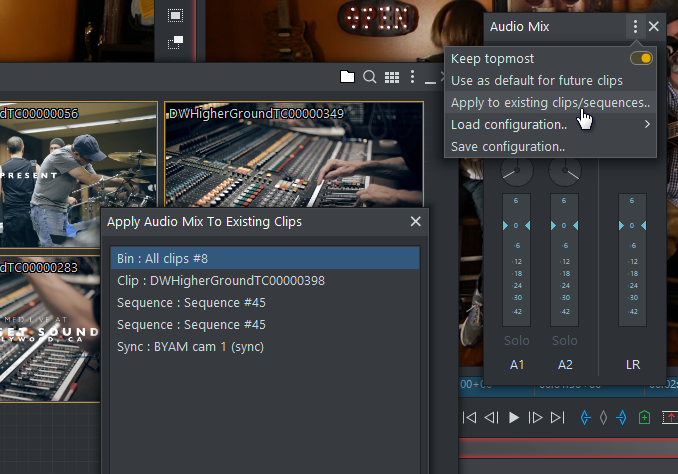Screen dimensions: 678x474
Task: Click the A2 fader level handle
Action: tap(564, 225)
